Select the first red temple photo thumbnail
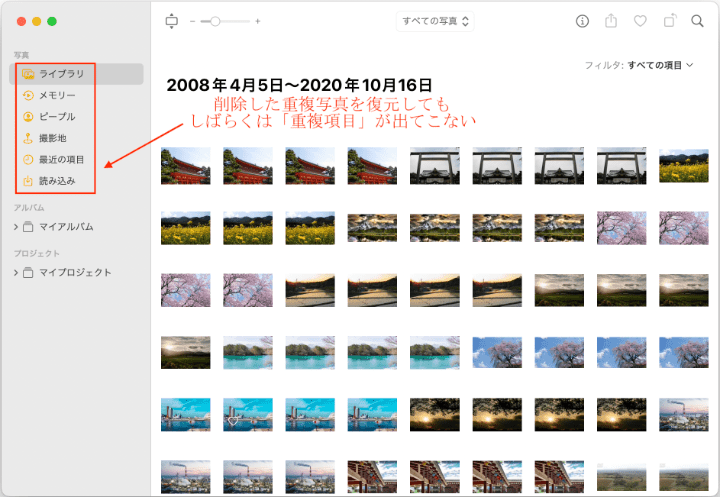The width and height of the screenshot is (720, 497). [x=186, y=166]
